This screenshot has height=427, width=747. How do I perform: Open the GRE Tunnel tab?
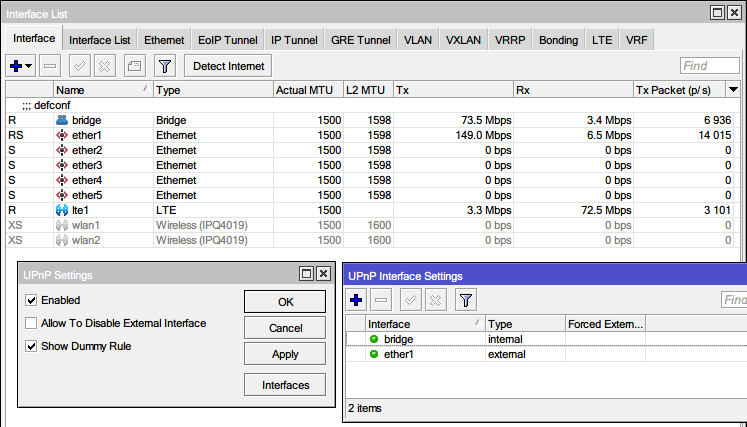pos(361,40)
